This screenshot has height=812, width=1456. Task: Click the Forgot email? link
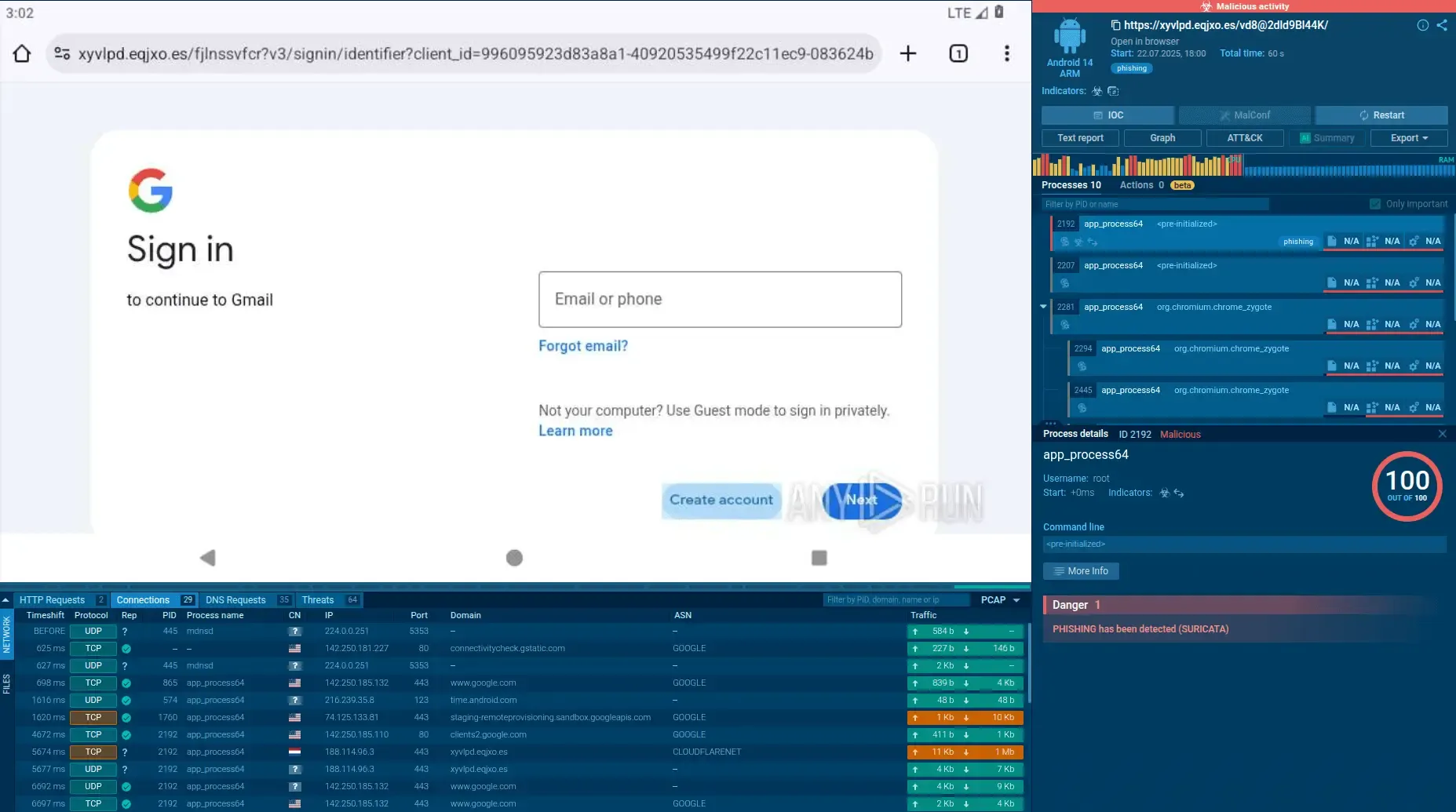[582, 346]
